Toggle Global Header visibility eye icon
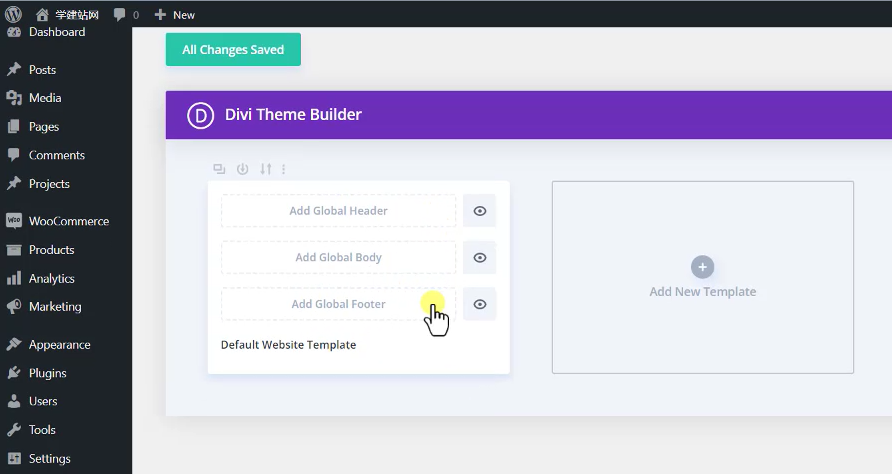892x474 pixels. [x=480, y=211]
